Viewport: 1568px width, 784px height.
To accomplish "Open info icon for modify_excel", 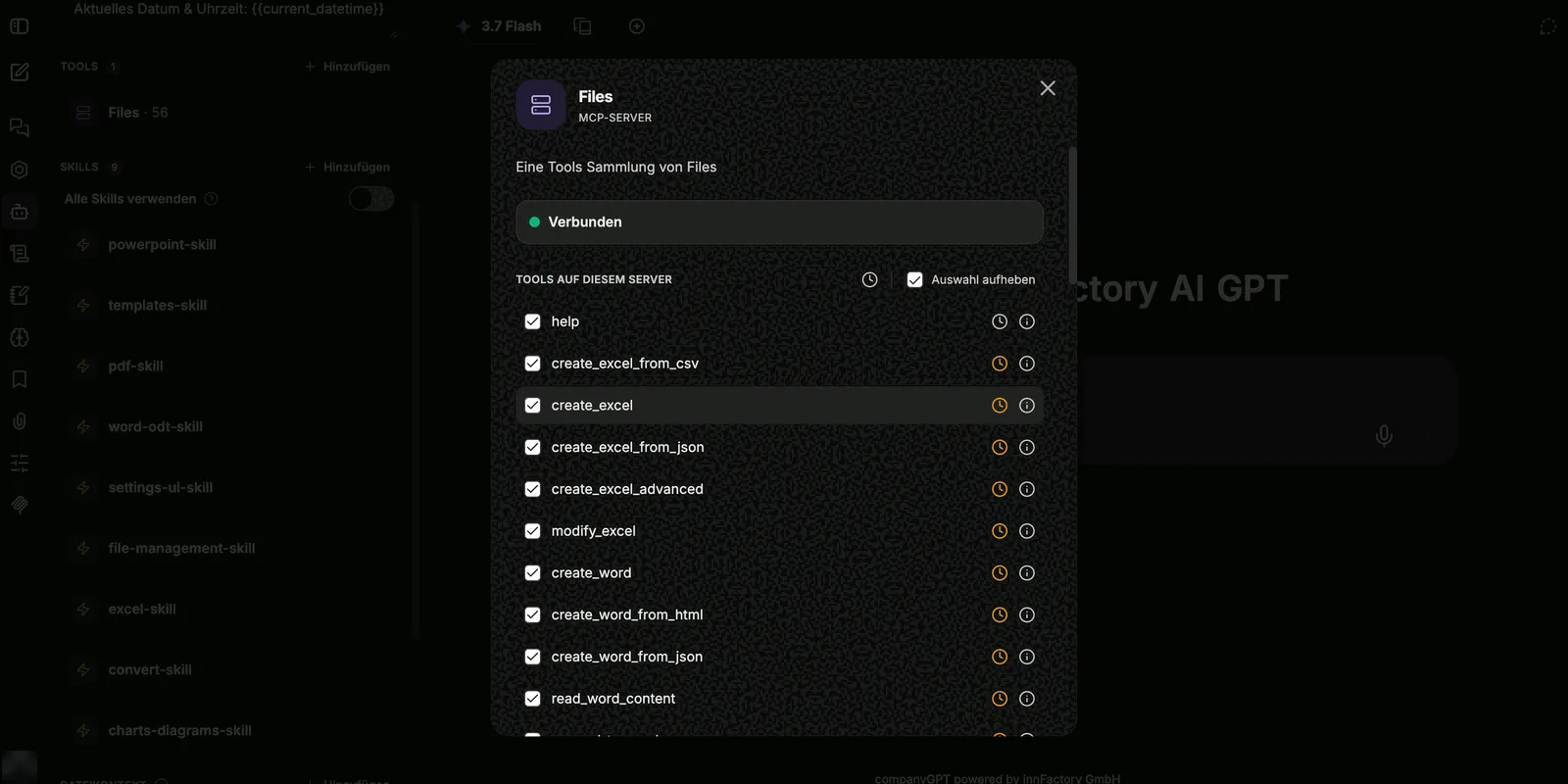I will point(1027,531).
